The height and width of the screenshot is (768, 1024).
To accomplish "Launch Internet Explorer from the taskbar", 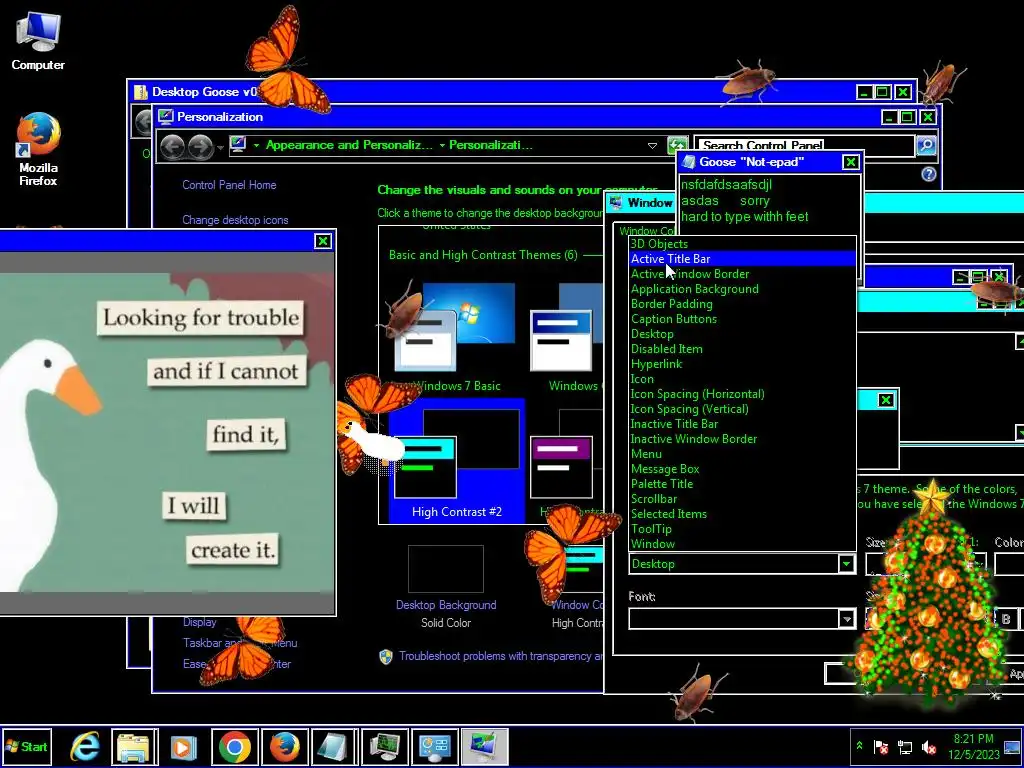I will click(x=85, y=746).
